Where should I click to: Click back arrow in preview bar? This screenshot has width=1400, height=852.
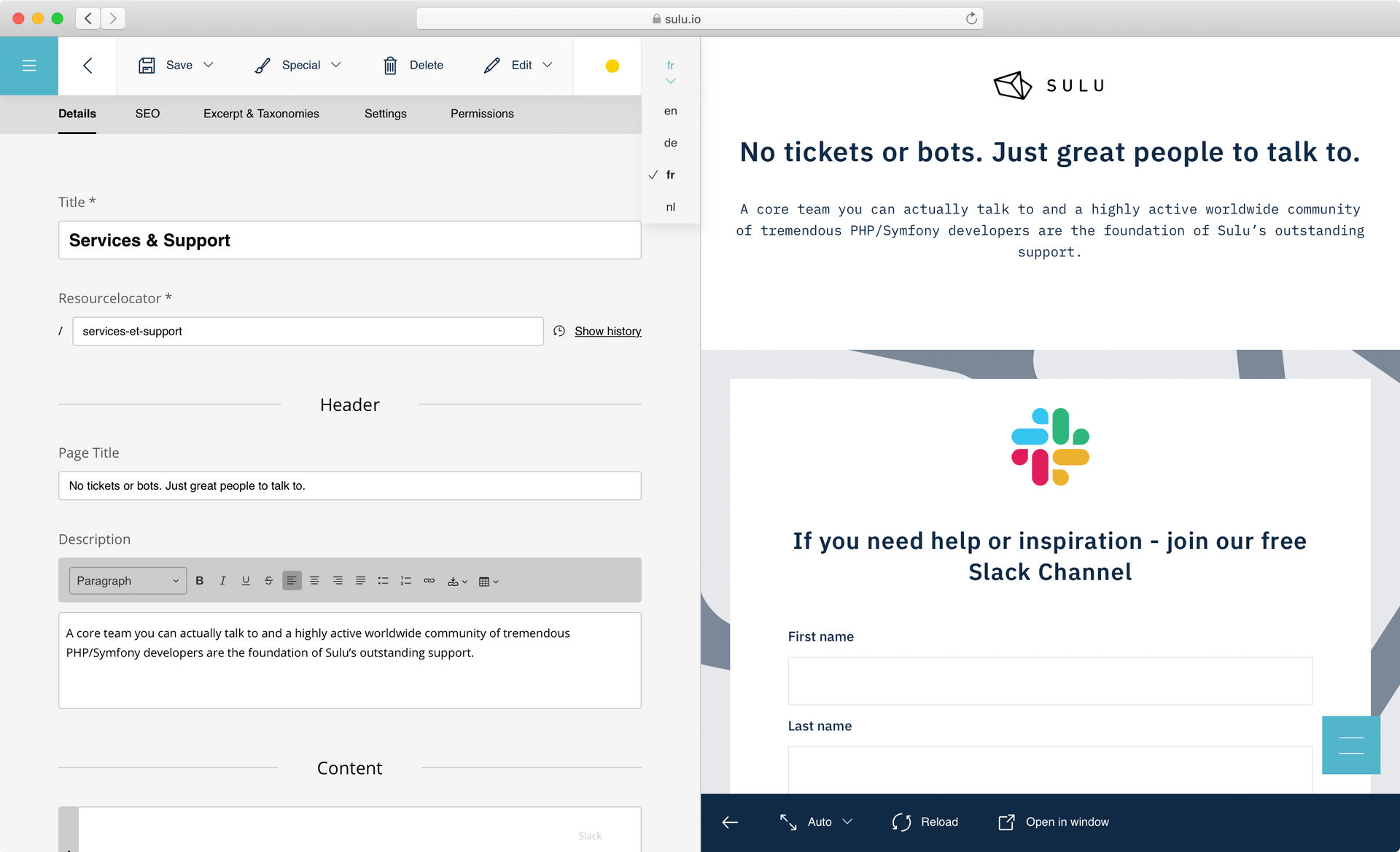pos(729,822)
